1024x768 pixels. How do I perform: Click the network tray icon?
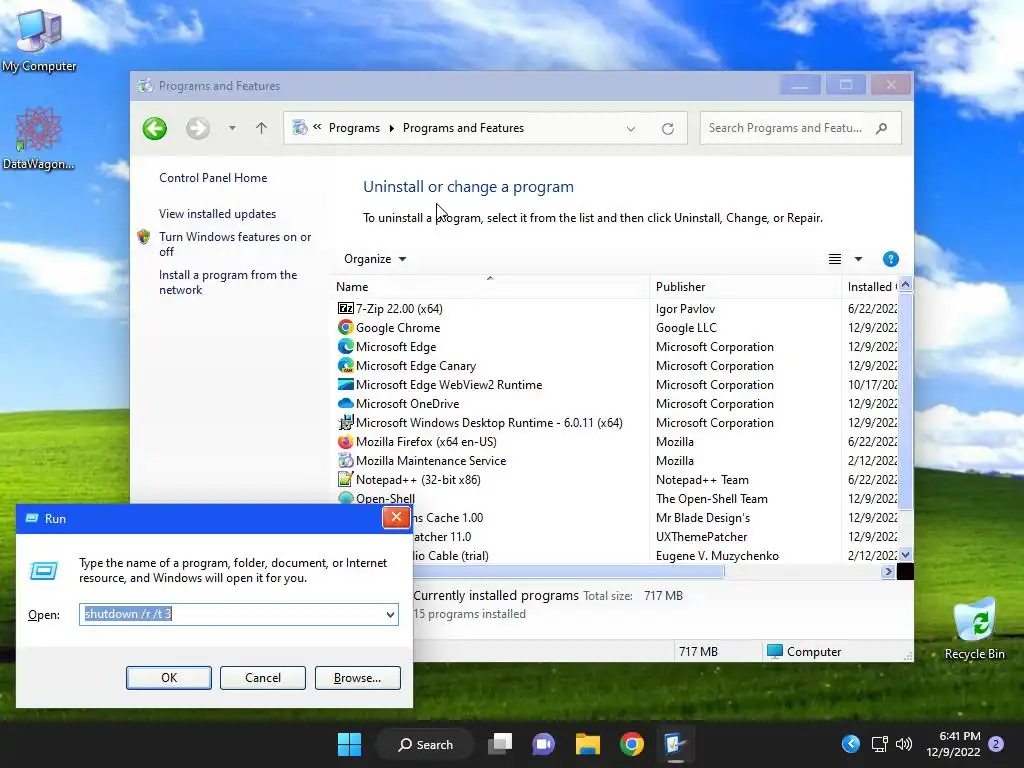point(879,744)
